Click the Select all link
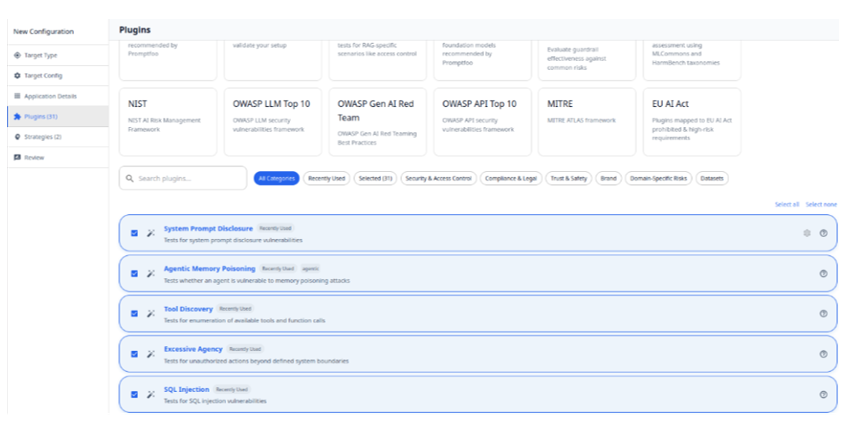The image size is (853, 427). point(786,204)
